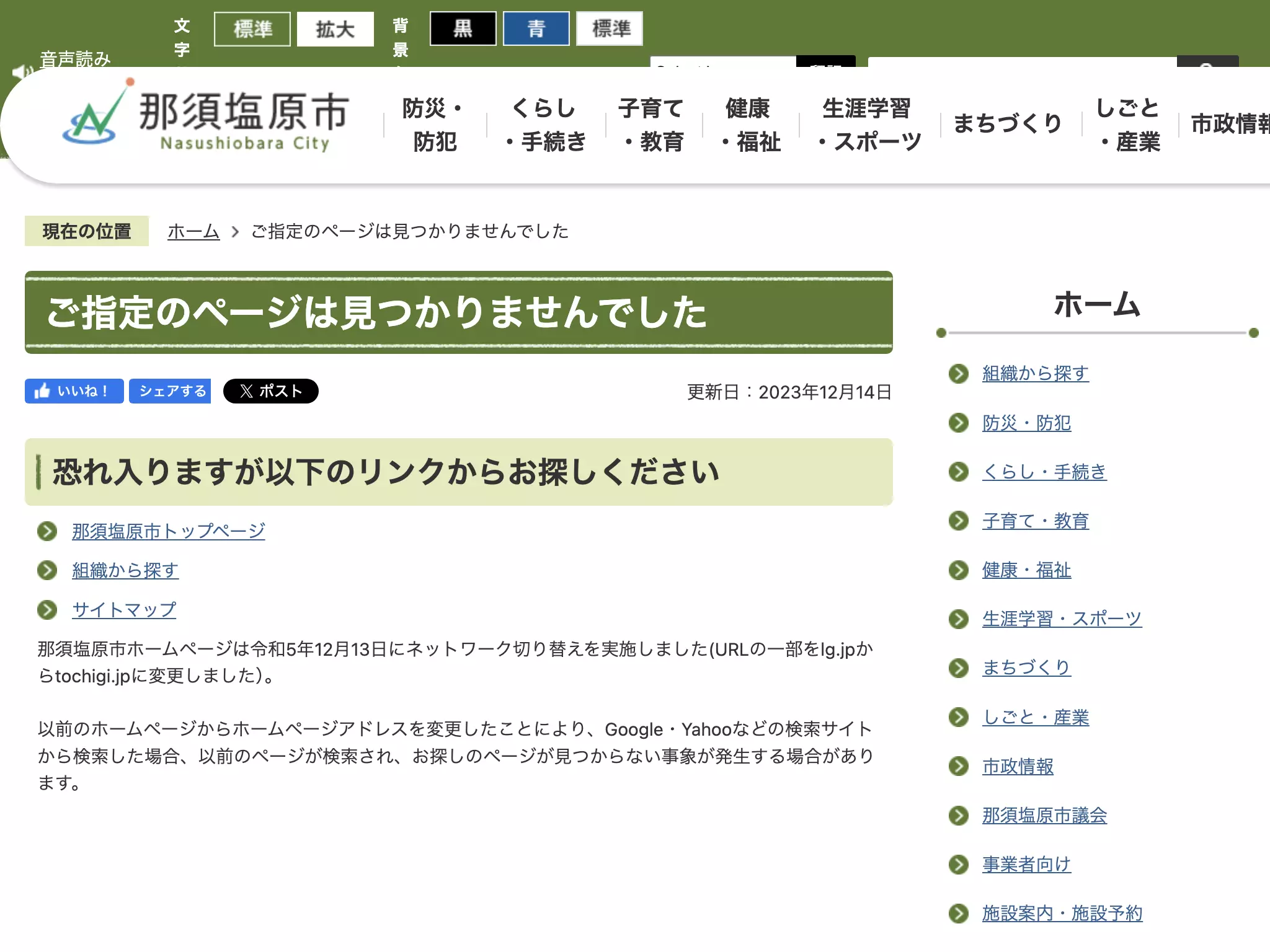Open sidebar 市政情報 link
This screenshot has width=1270, height=952.
(1018, 767)
